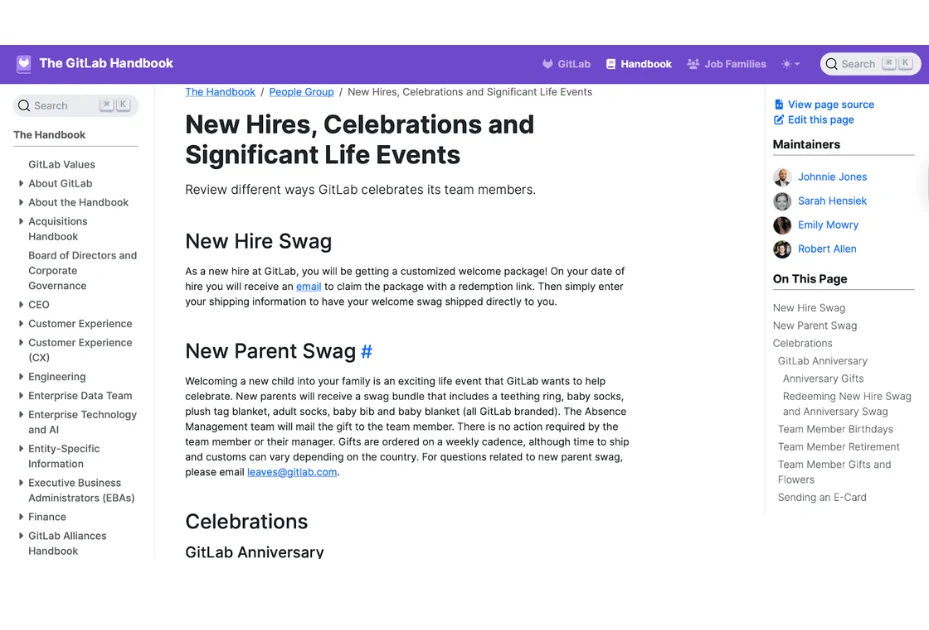Jump to Redeeming New Hire Swag section
929x630 pixels.
847,404
